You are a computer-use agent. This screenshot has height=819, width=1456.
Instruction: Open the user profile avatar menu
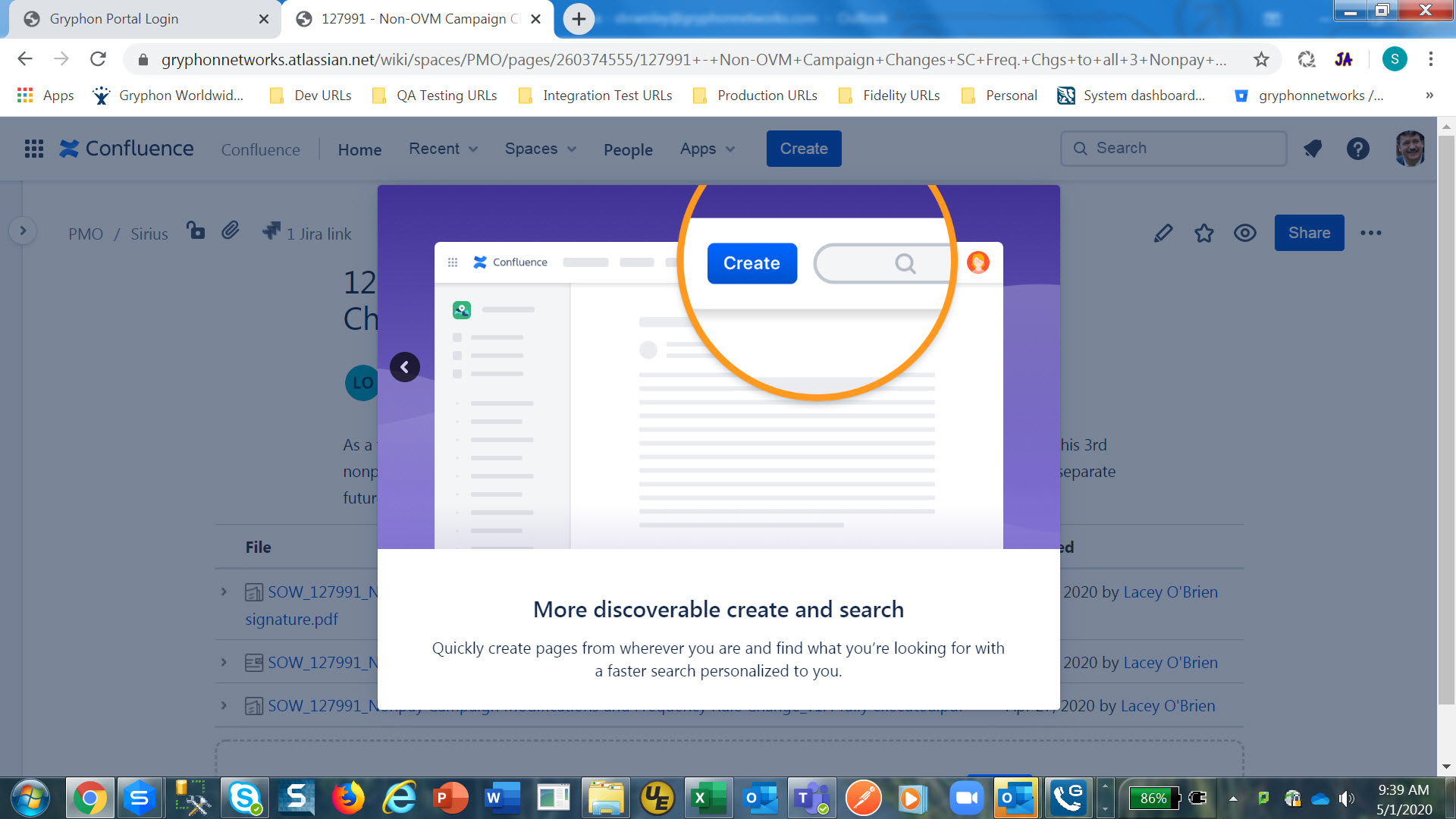tap(1410, 149)
